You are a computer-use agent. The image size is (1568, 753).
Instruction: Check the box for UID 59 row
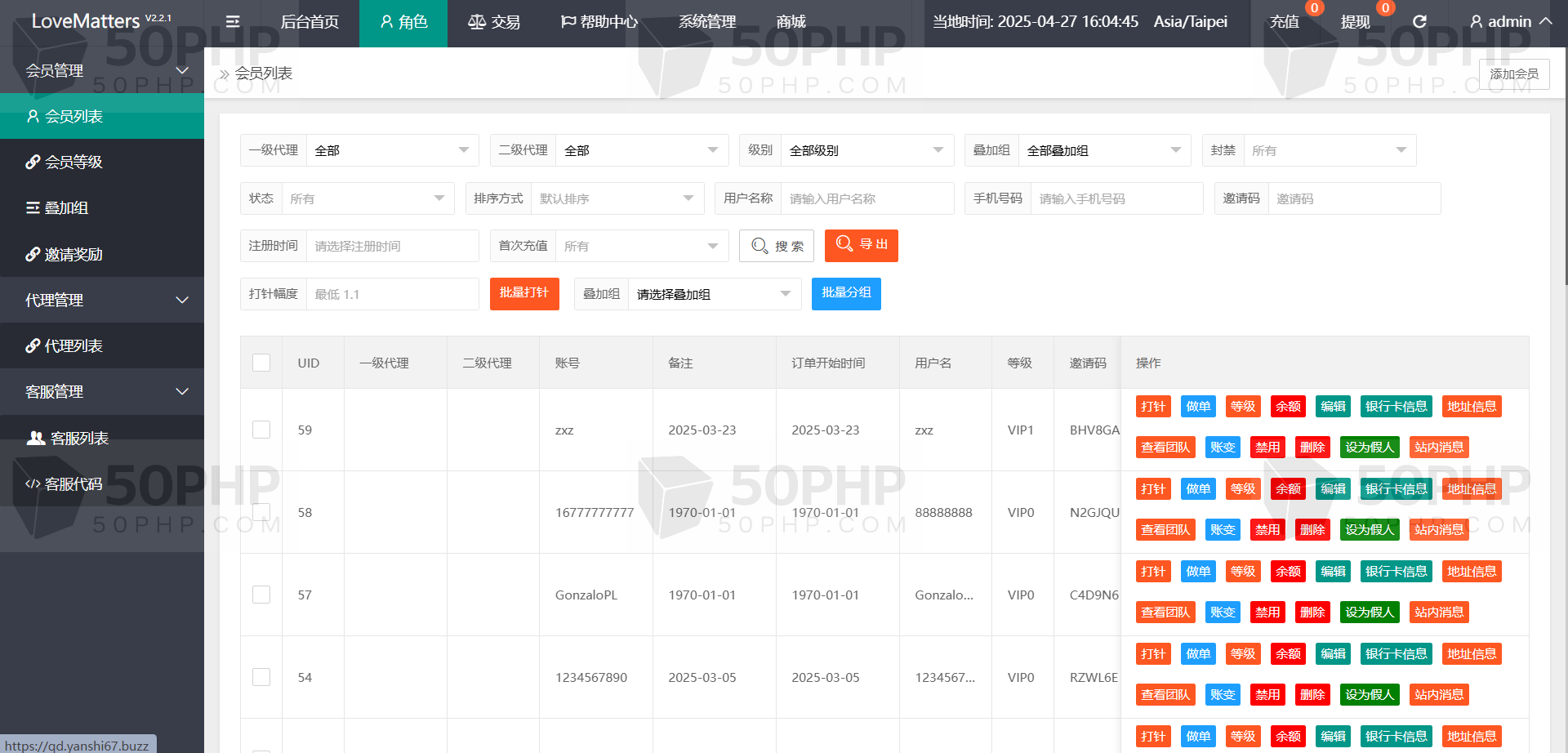pyautogui.click(x=261, y=430)
